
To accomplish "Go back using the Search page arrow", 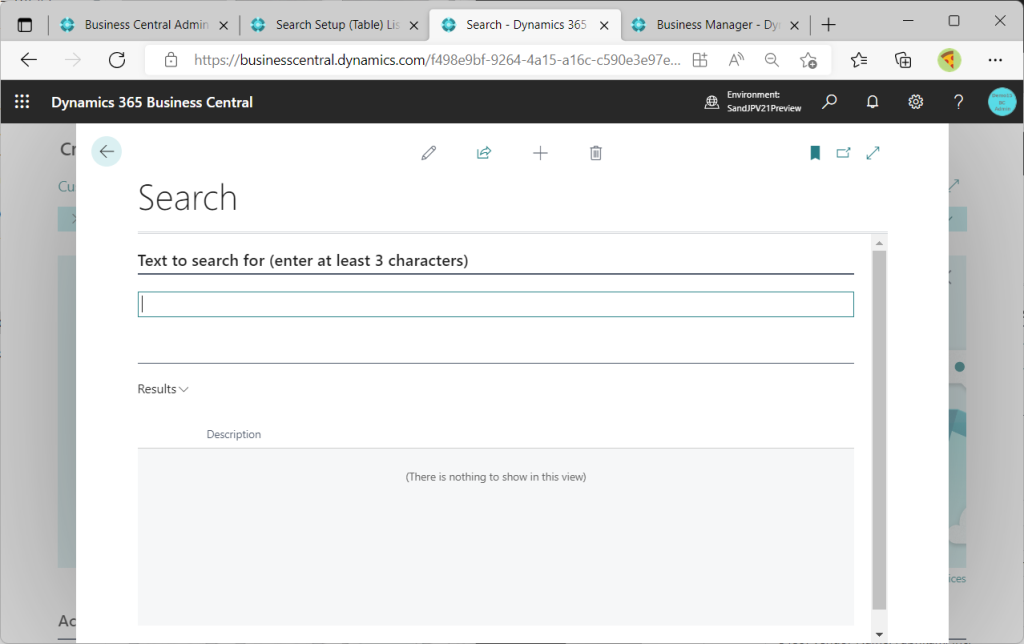I will pos(106,152).
